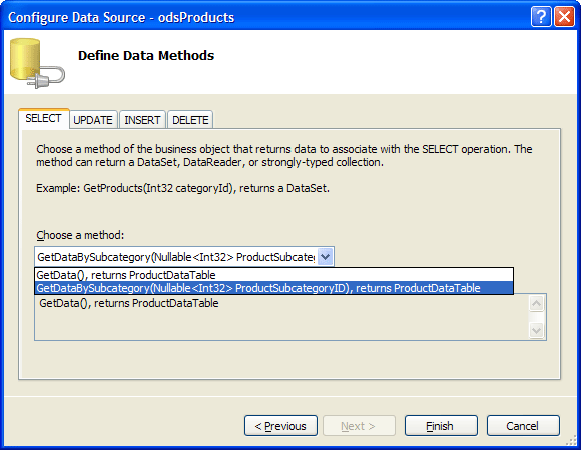Screen dimensions: 581x450
Task: Switch to the SELECT tab
Action: pos(43,119)
